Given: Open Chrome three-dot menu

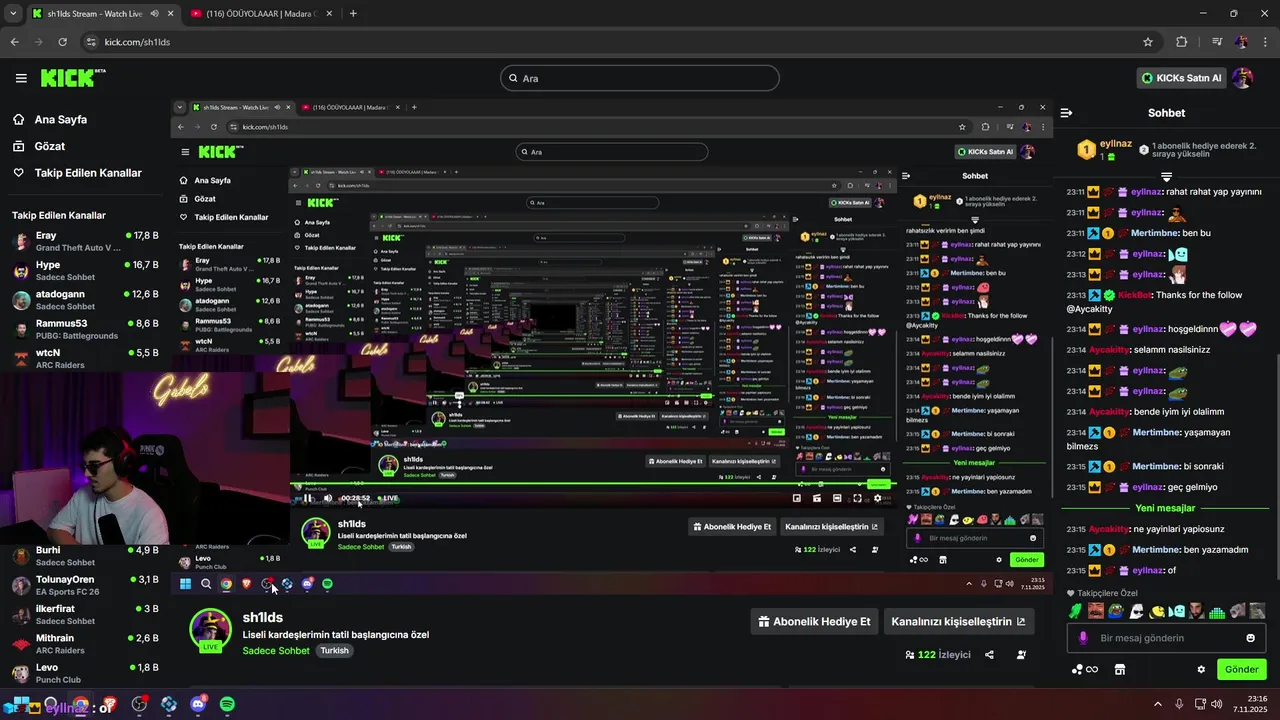Looking at the screenshot, I should point(1264,42).
